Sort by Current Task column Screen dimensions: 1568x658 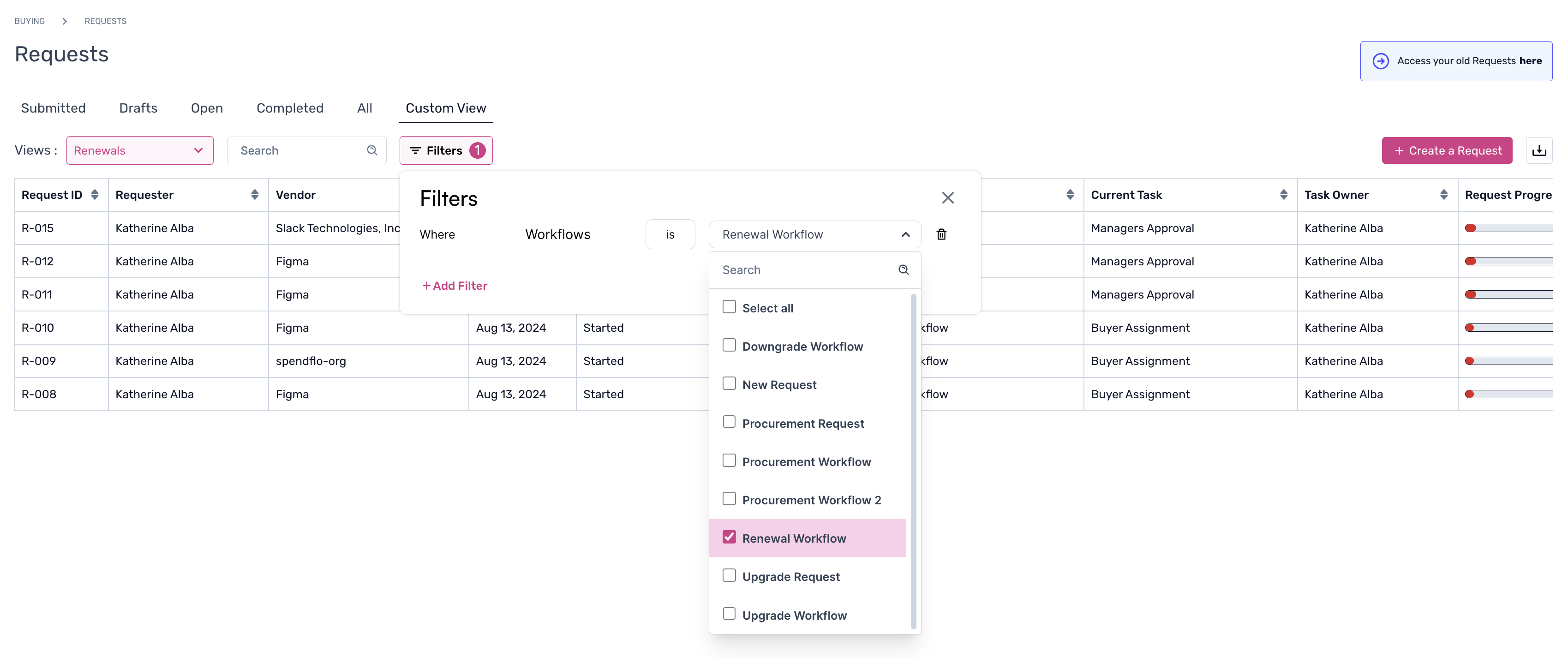(1283, 195)
